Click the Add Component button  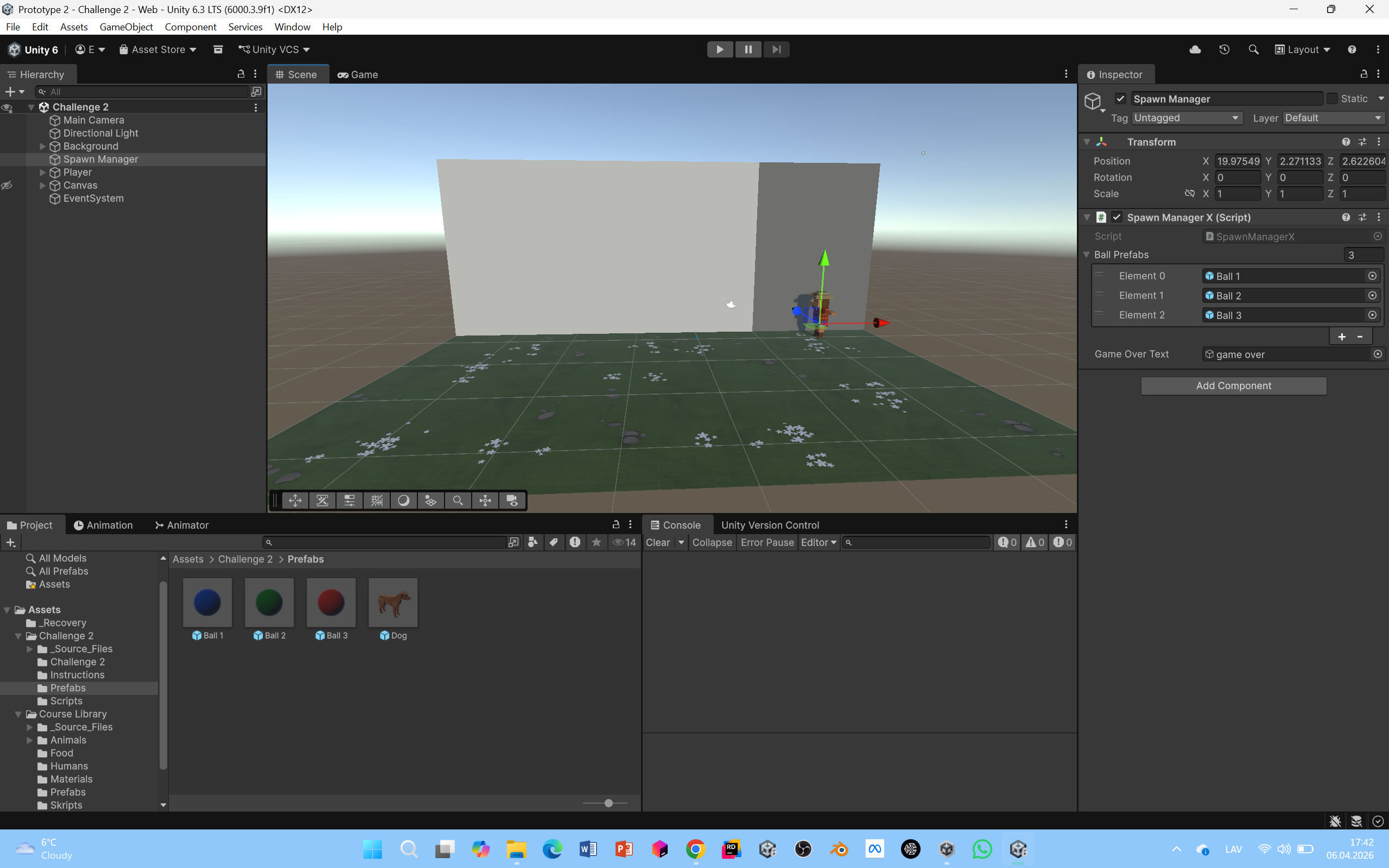pos(1233,386)
